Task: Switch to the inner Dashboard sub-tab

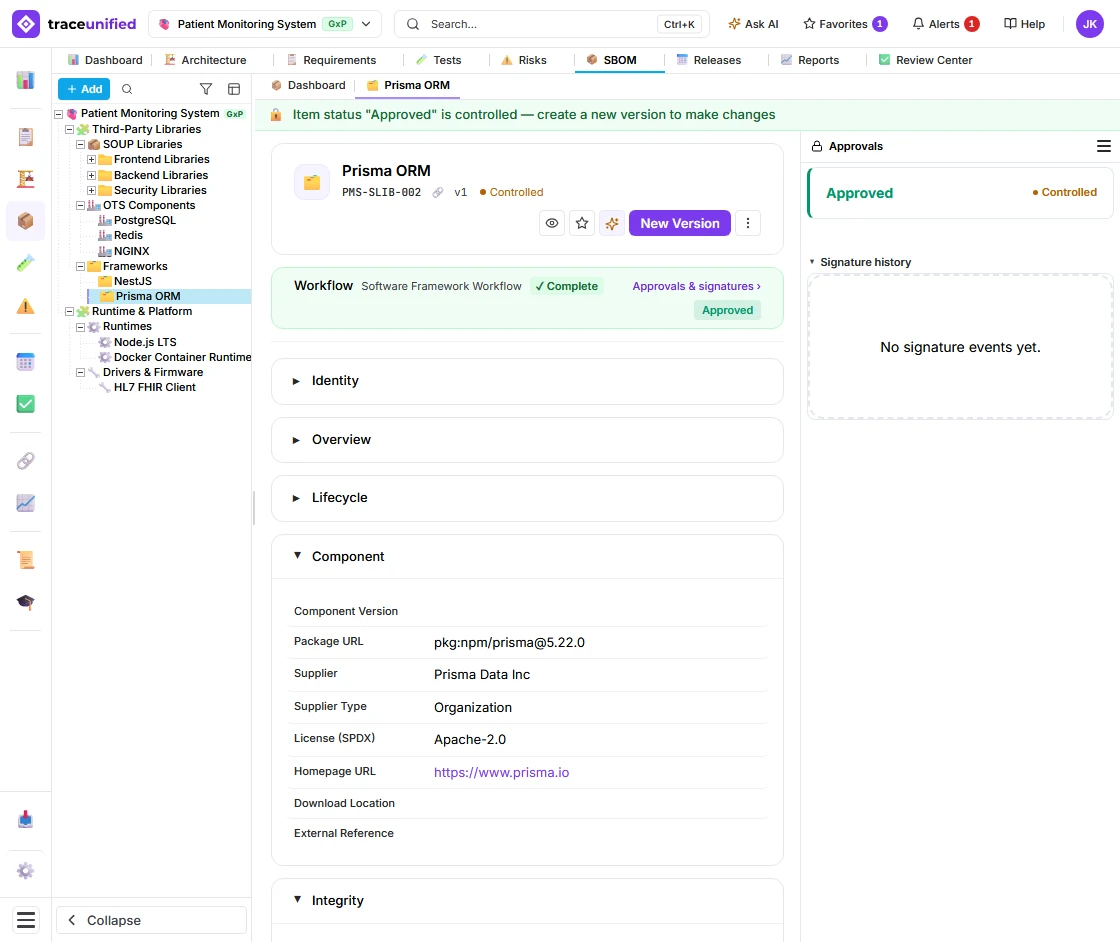Action: click(309, 85)
